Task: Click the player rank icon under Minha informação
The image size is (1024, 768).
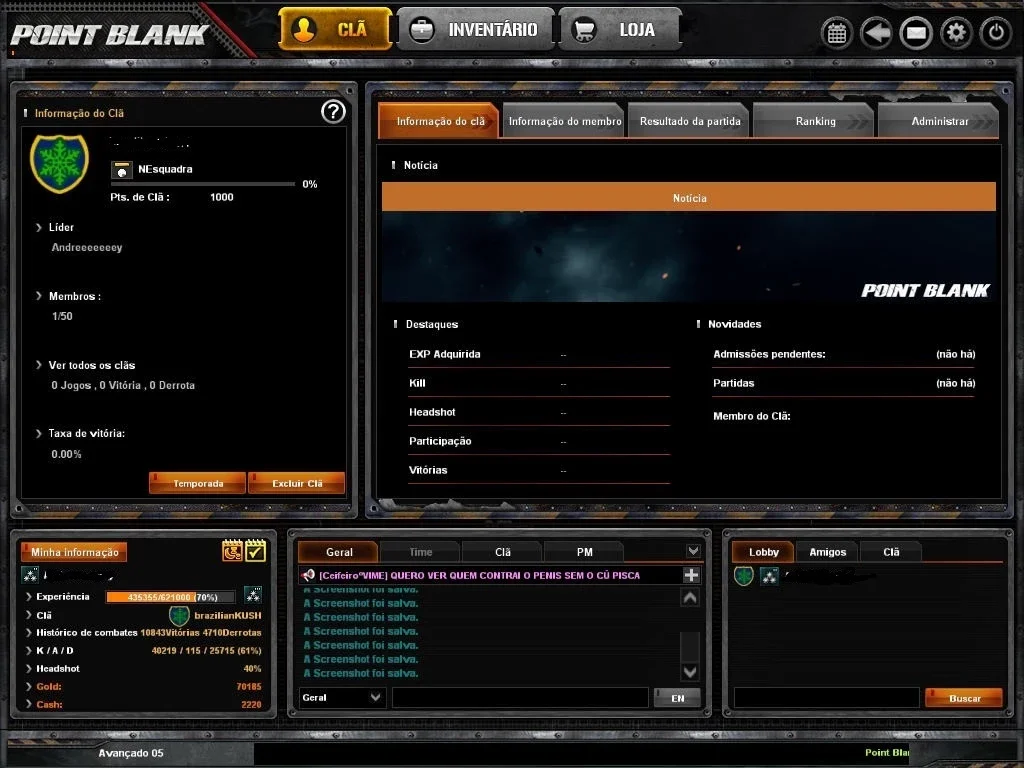Action: click(x=30, y=575)
